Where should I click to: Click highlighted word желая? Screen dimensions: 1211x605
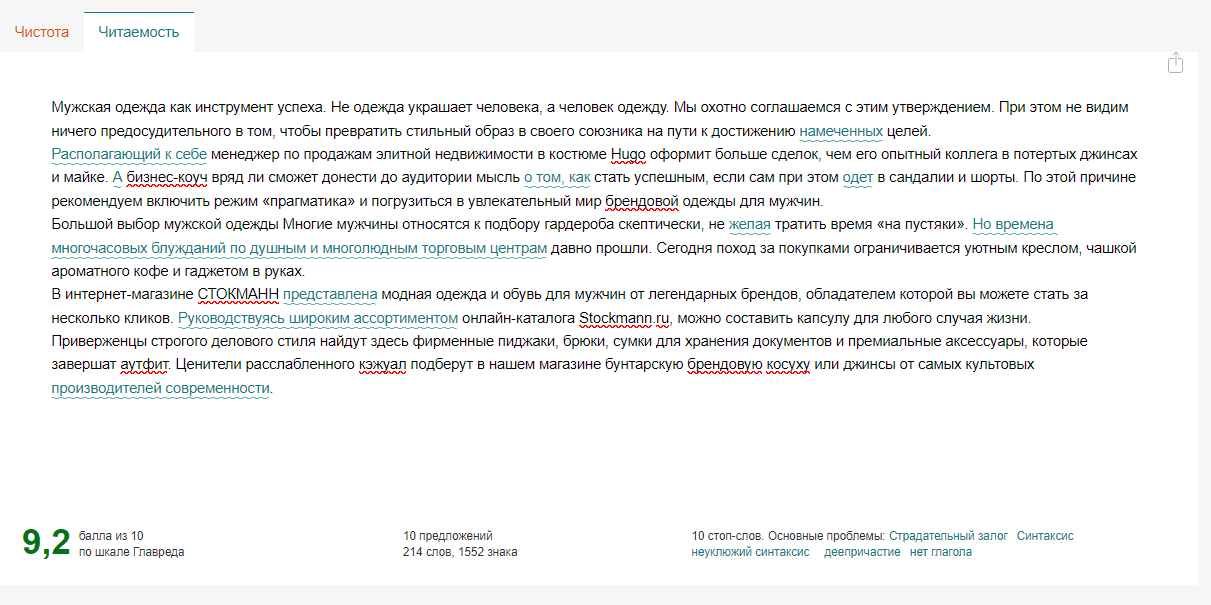click(x=750, y=224)
